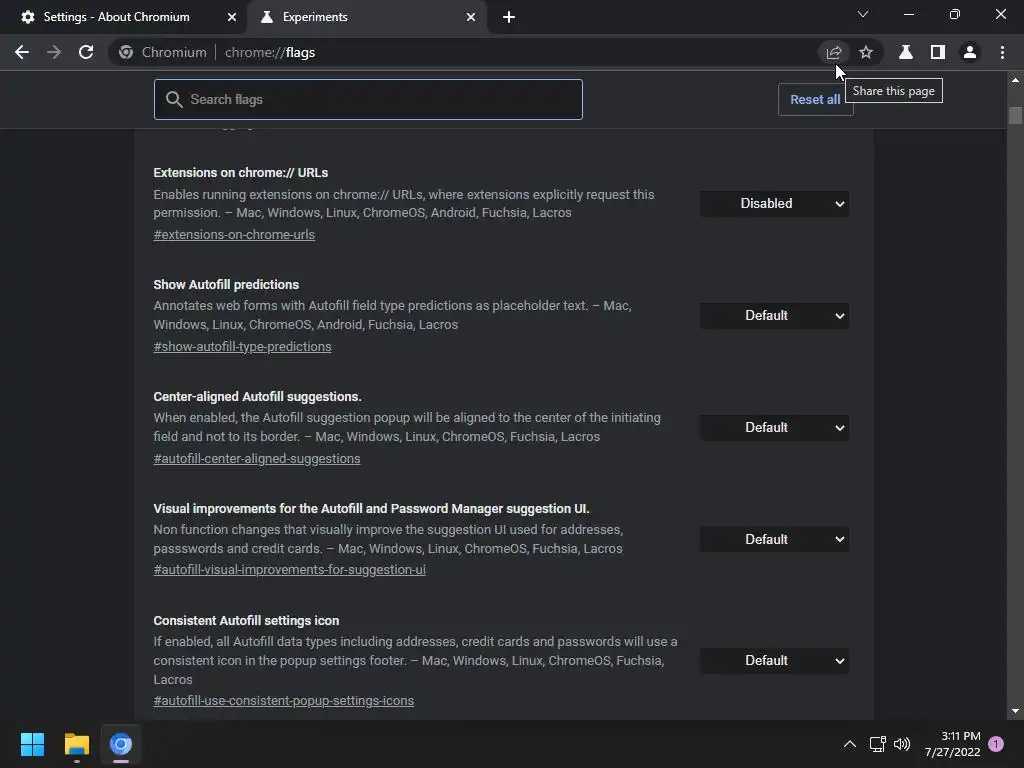Click the scrollbar up arrow

pyautogui.click(x=1015, y=80)
